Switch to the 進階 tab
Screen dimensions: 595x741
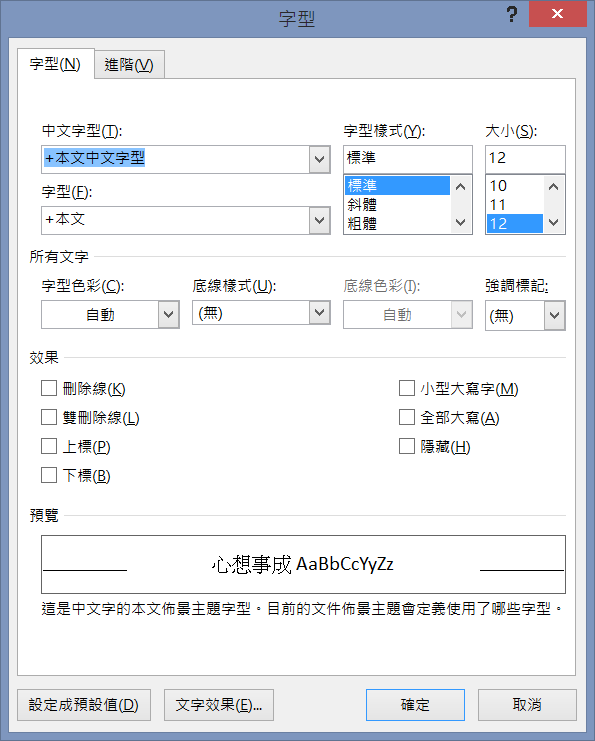click(129, 65)
